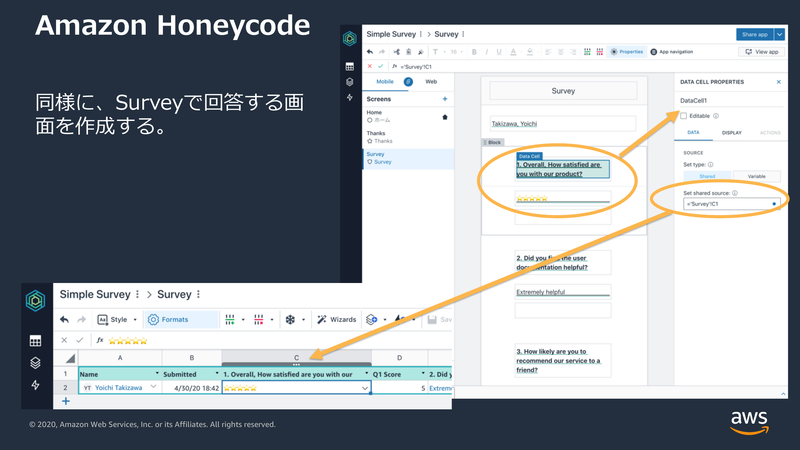The image size is (800, 450).
Task: Click Undo arrow in table window toolbar
Action: tap(64, 319)
